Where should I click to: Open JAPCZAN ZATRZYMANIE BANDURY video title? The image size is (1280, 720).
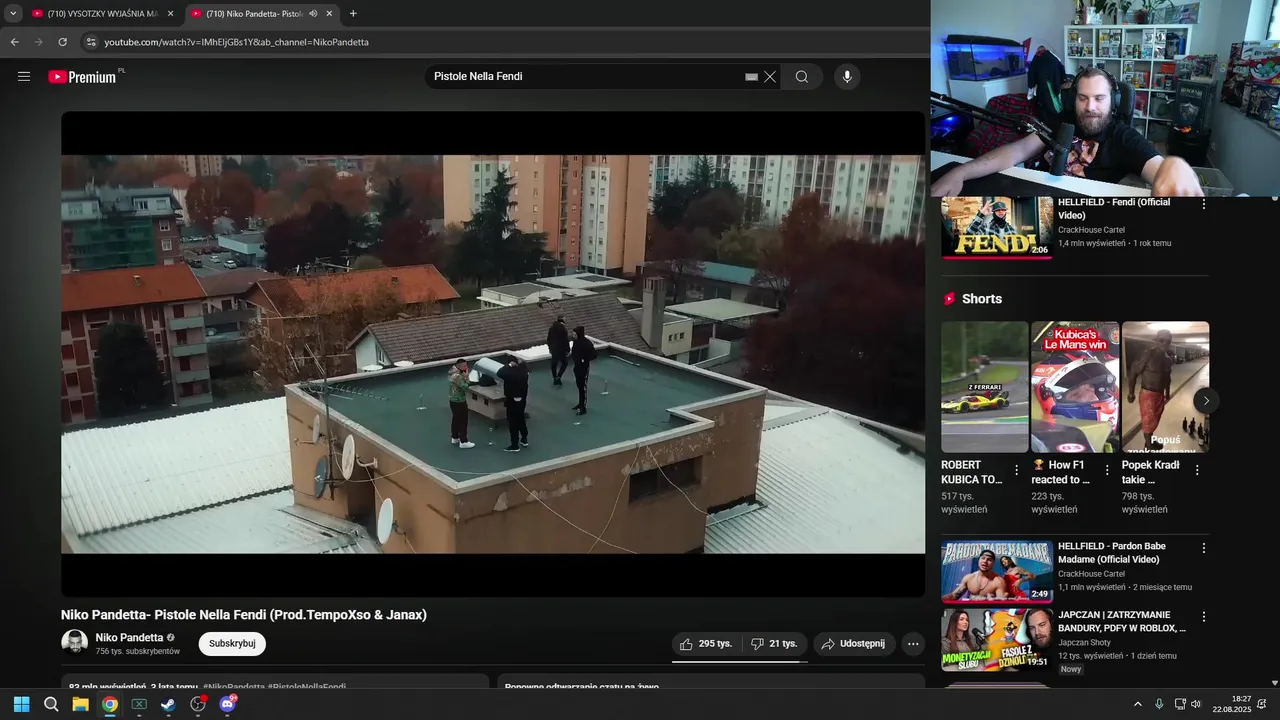tap(1122, 622)
